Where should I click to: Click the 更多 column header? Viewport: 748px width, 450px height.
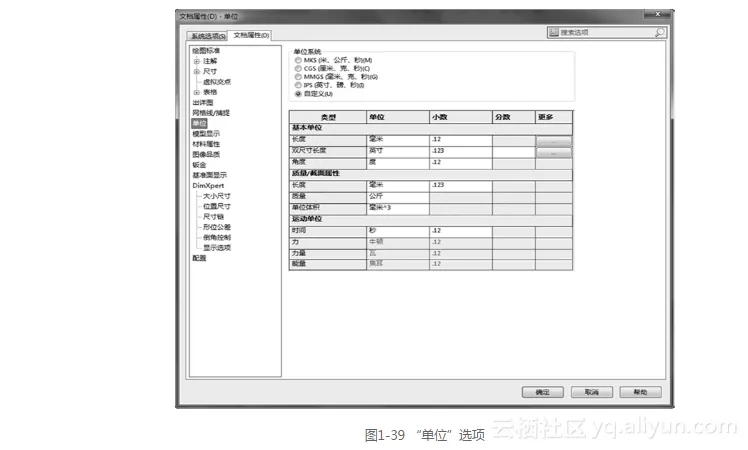[x=554, y=117]
